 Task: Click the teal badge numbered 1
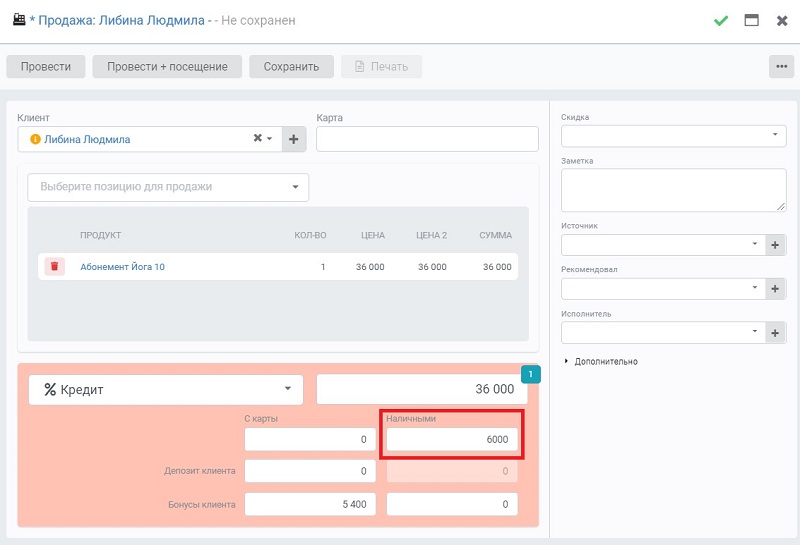tap(531, 374)
